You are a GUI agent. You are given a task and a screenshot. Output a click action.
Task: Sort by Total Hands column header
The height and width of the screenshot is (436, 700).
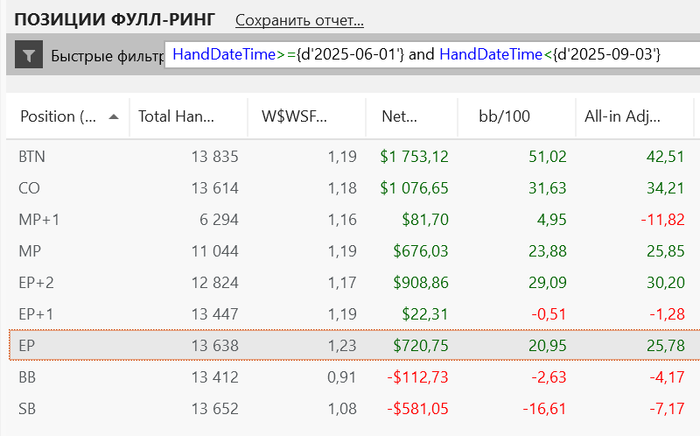point(177,117)
